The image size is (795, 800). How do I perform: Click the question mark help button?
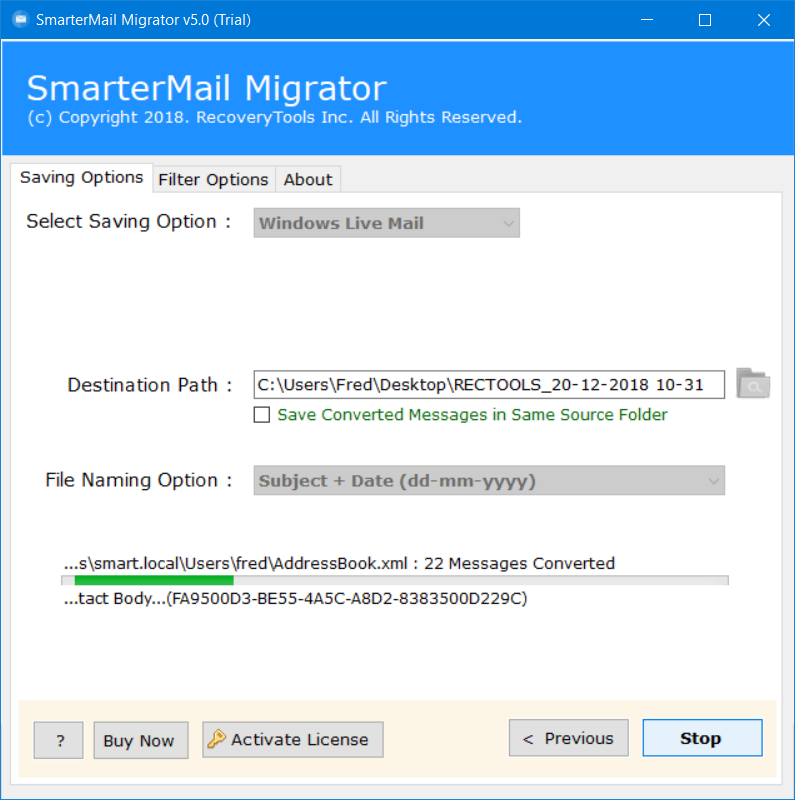[59, 740]
